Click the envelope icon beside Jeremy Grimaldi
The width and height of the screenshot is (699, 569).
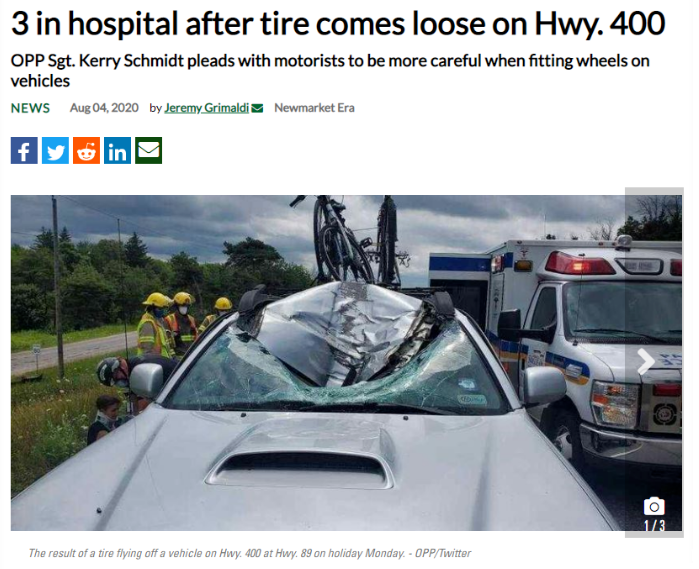tap(259, 109)
